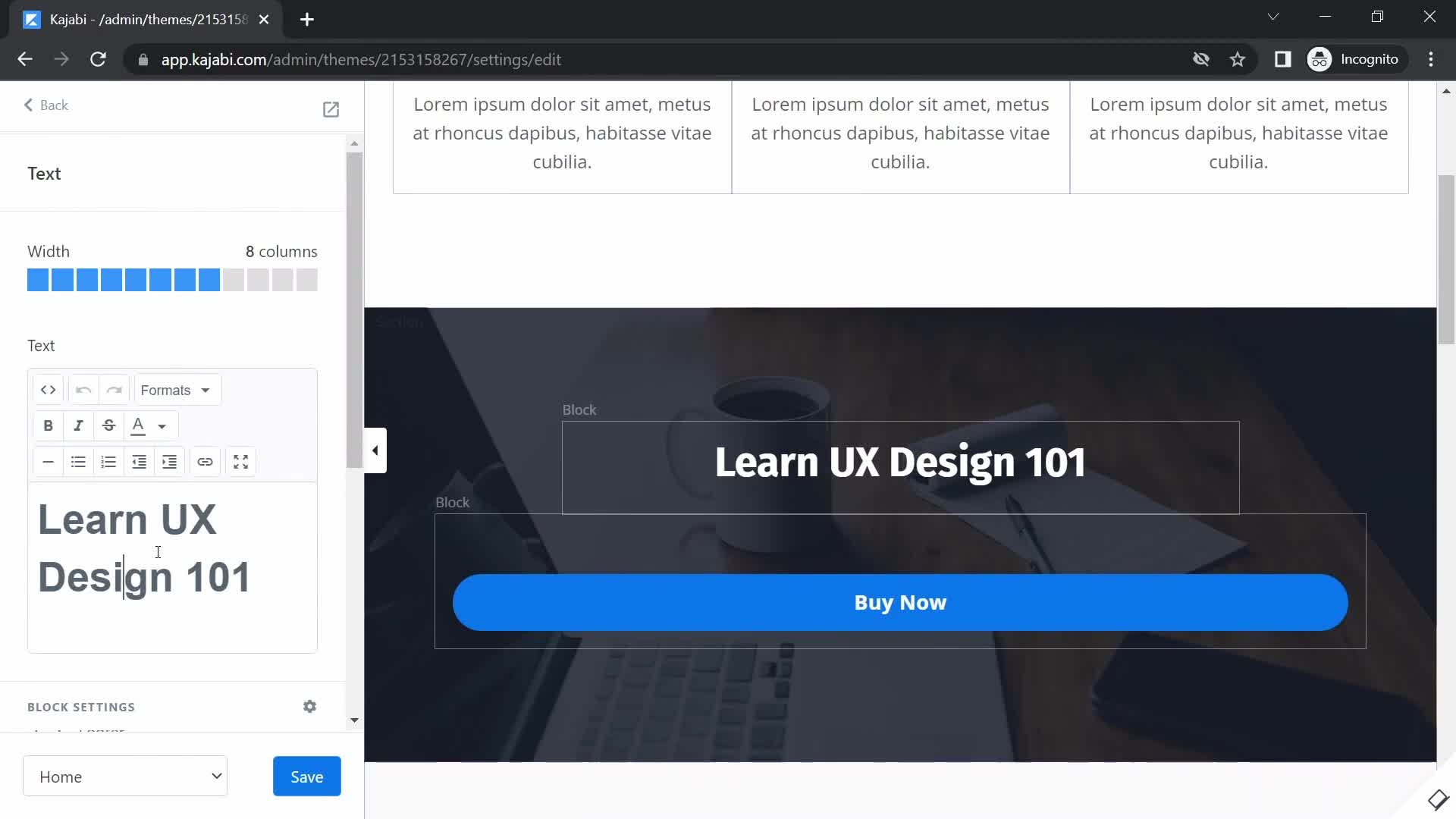
Task: Click the BLOCK SETTINGS heading
Action: pos(81,707)
